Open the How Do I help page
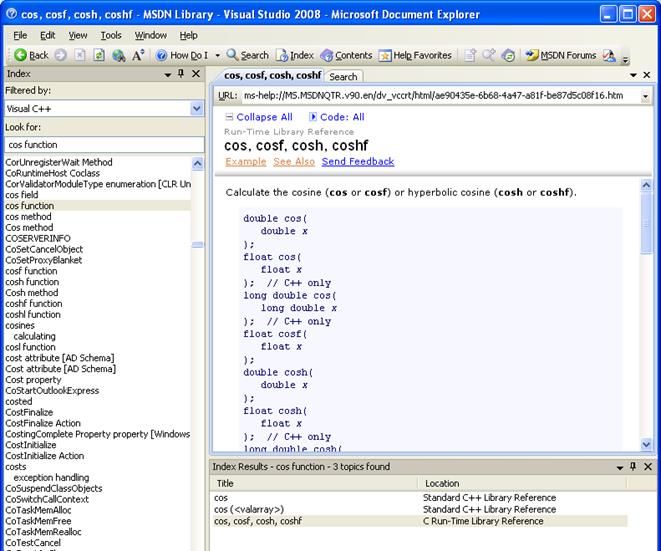661x551 pixels. click(x=182, y=55)
